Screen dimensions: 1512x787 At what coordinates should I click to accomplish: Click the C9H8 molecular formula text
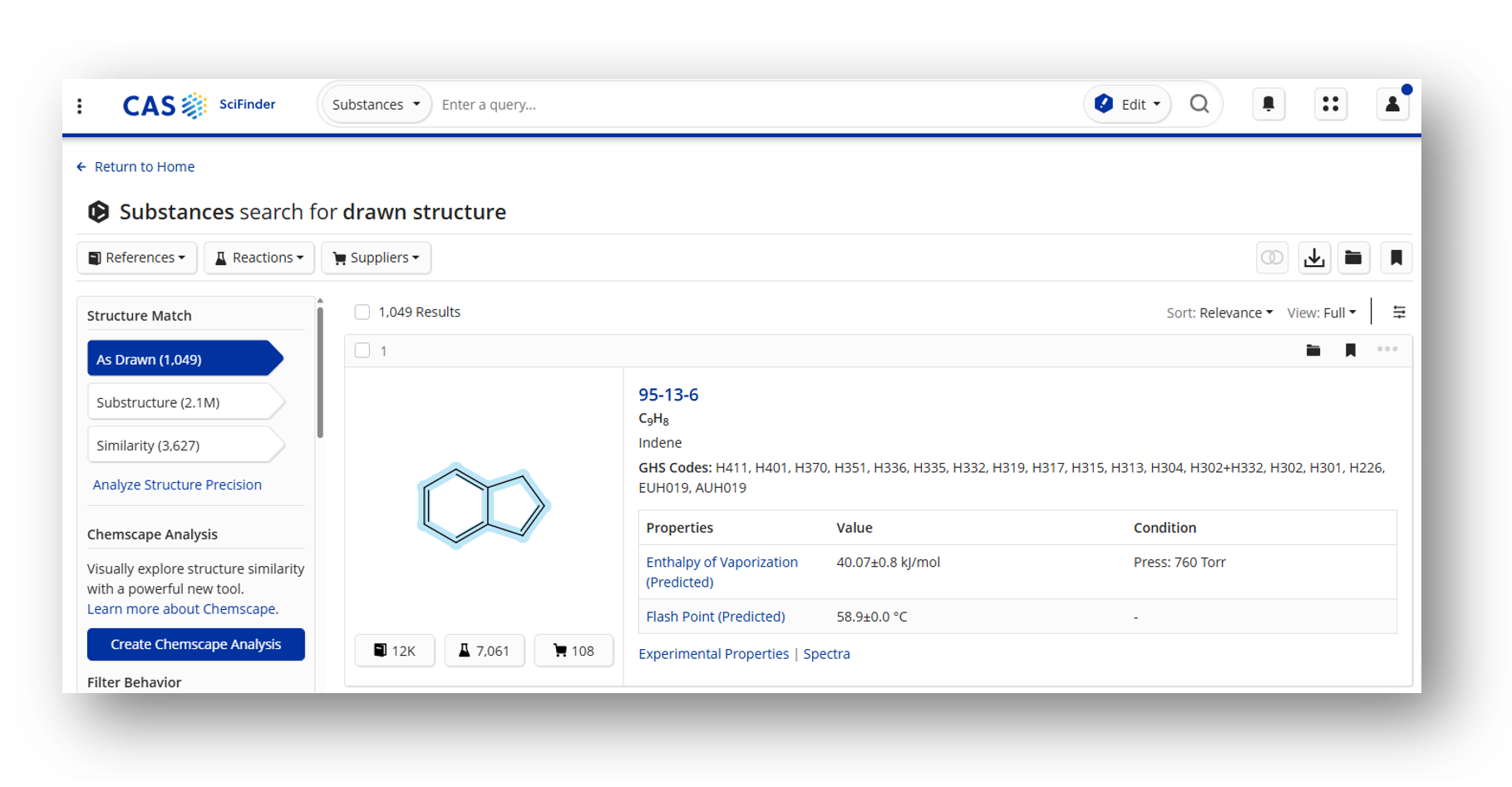tap(653, 419)
